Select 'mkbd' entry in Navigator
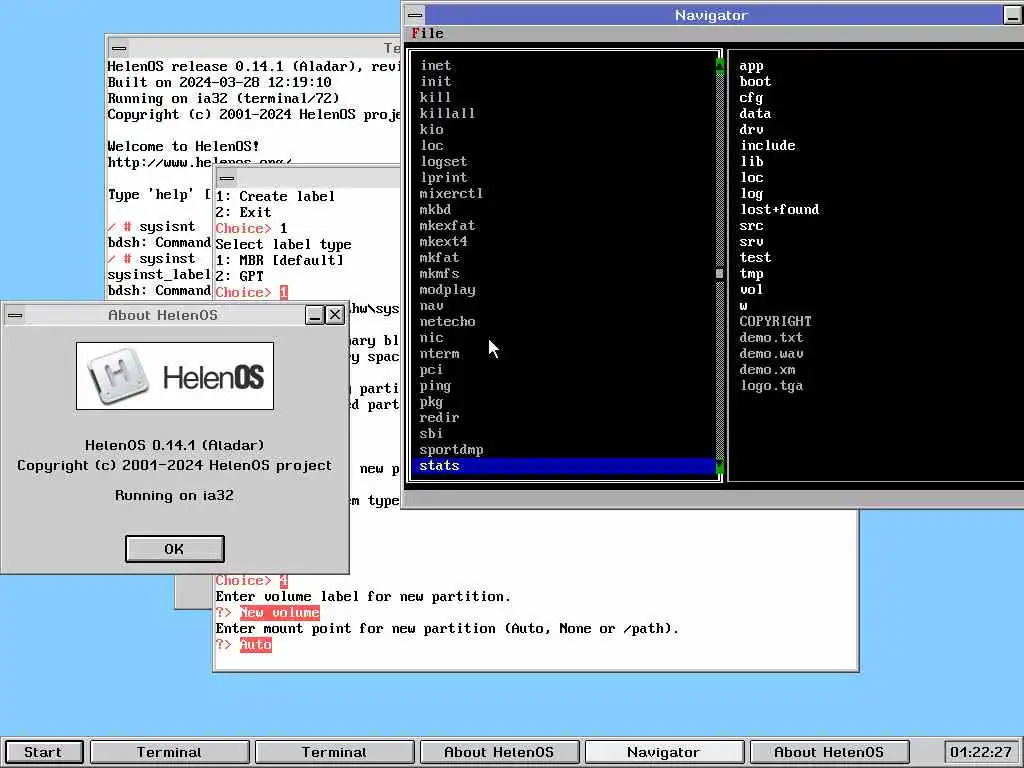The width and height of the screenshot is (1024, 768). [436, 209]
